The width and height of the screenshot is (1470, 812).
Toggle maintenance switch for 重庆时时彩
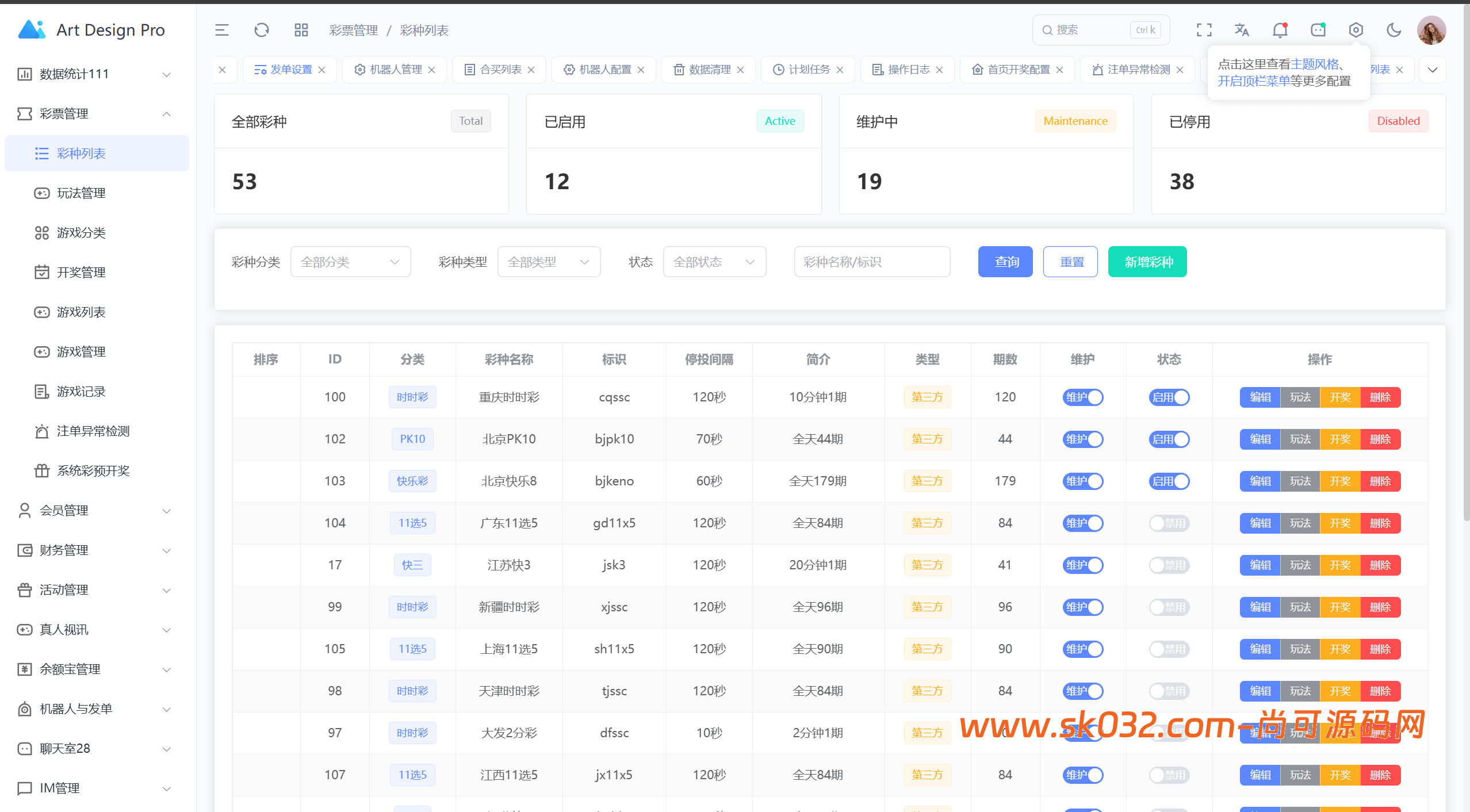[x=1083, y=397]
